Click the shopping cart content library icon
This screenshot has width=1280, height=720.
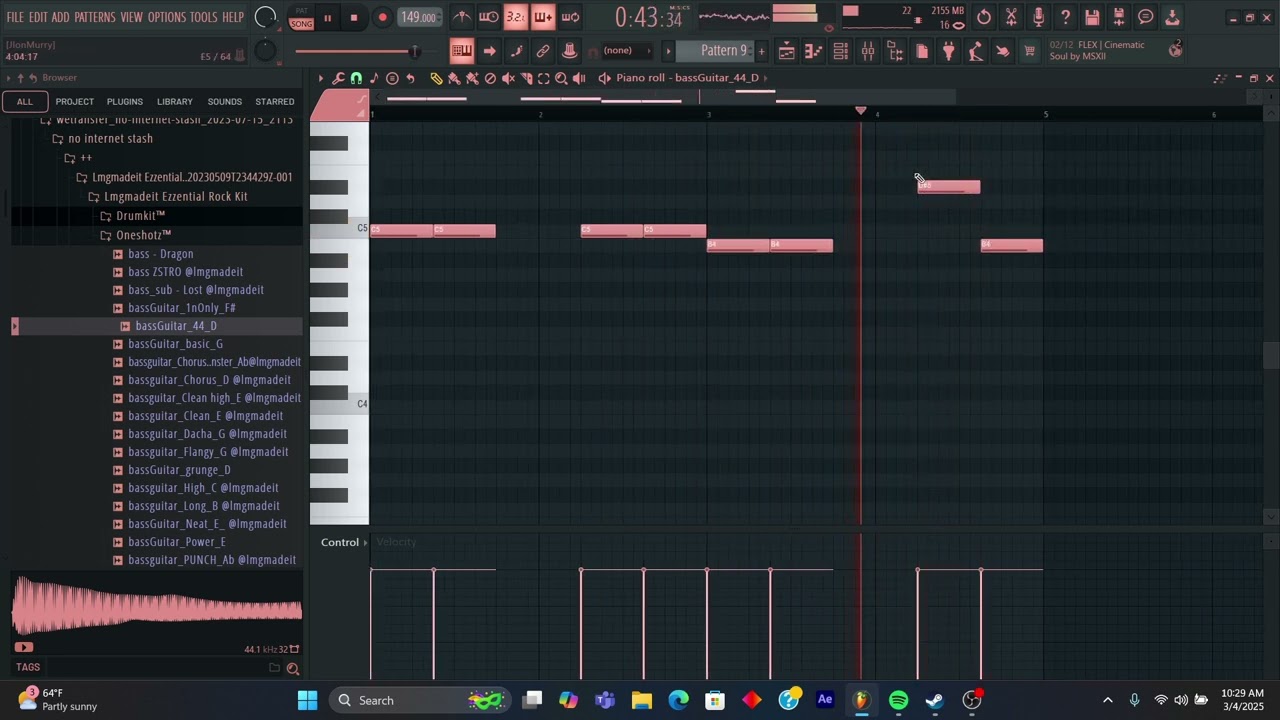point(1029,51)
